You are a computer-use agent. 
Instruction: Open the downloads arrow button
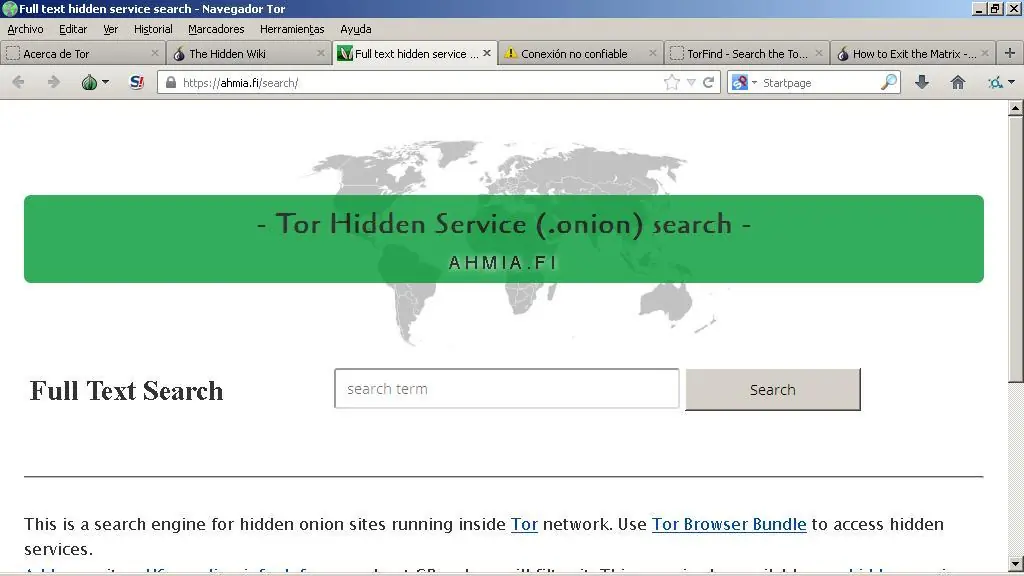pos(921,82)
